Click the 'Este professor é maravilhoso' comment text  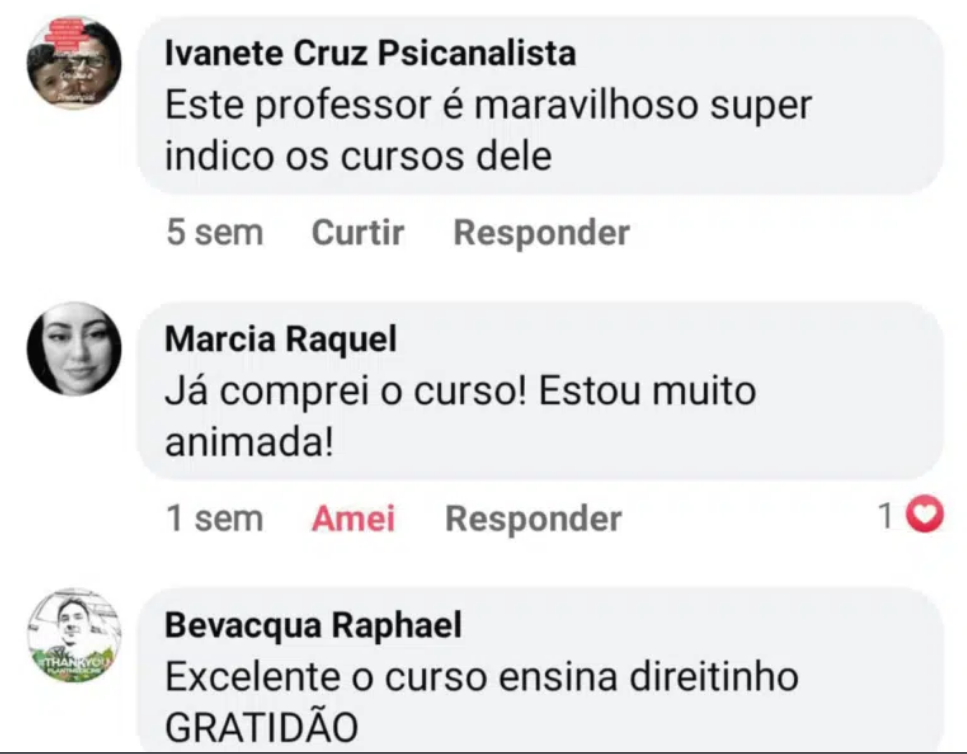point(487,104)
